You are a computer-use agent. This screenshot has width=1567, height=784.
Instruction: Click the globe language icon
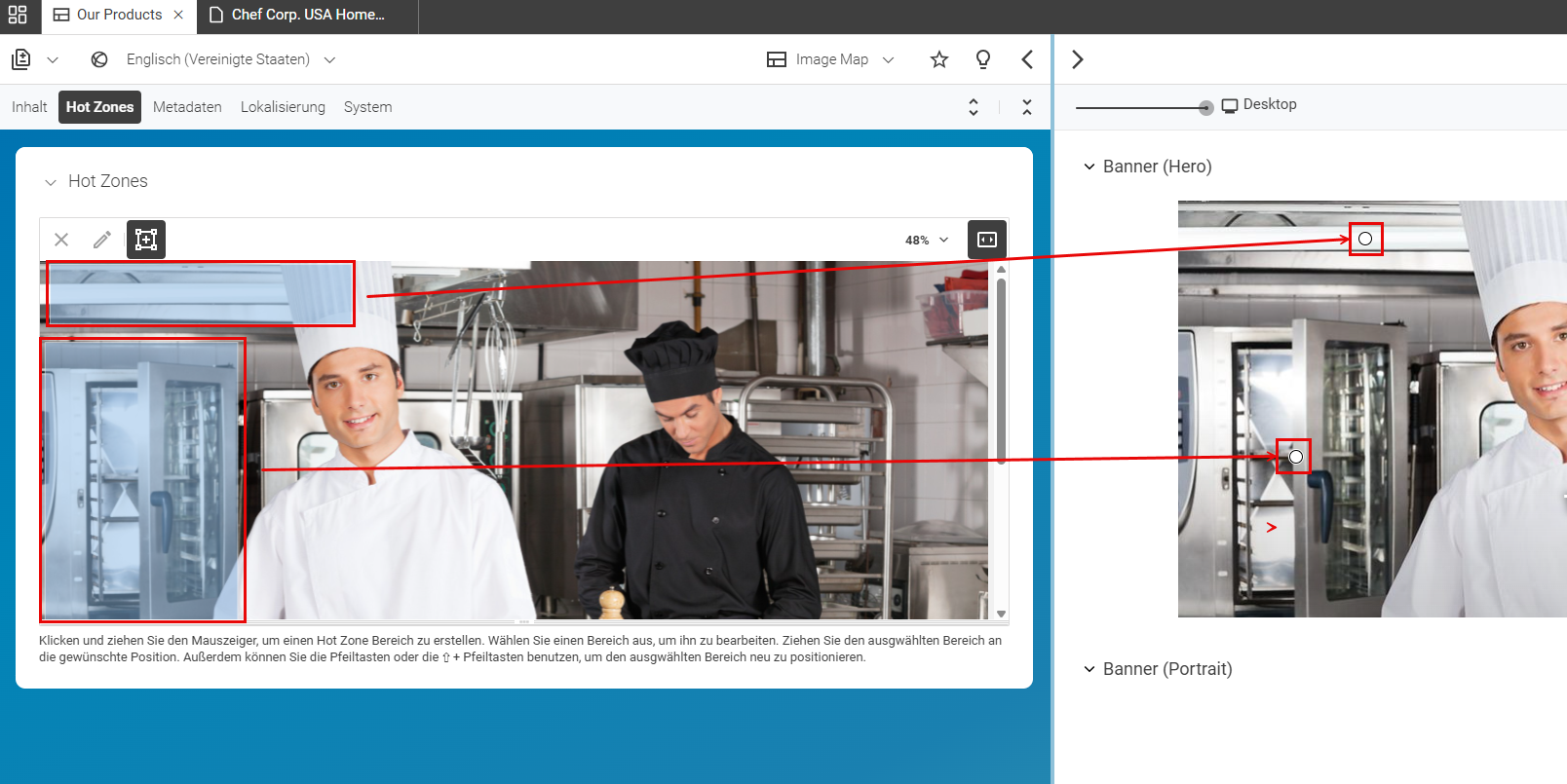[x=99, y=59]
